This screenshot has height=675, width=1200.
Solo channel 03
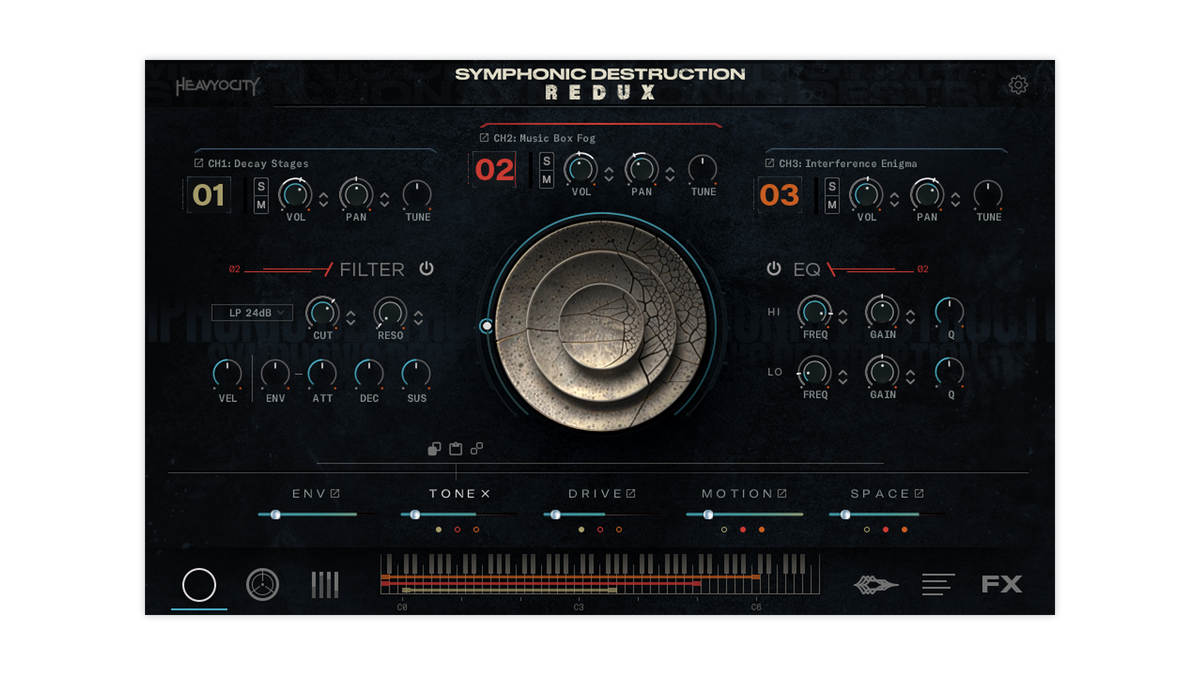(832, 187)
